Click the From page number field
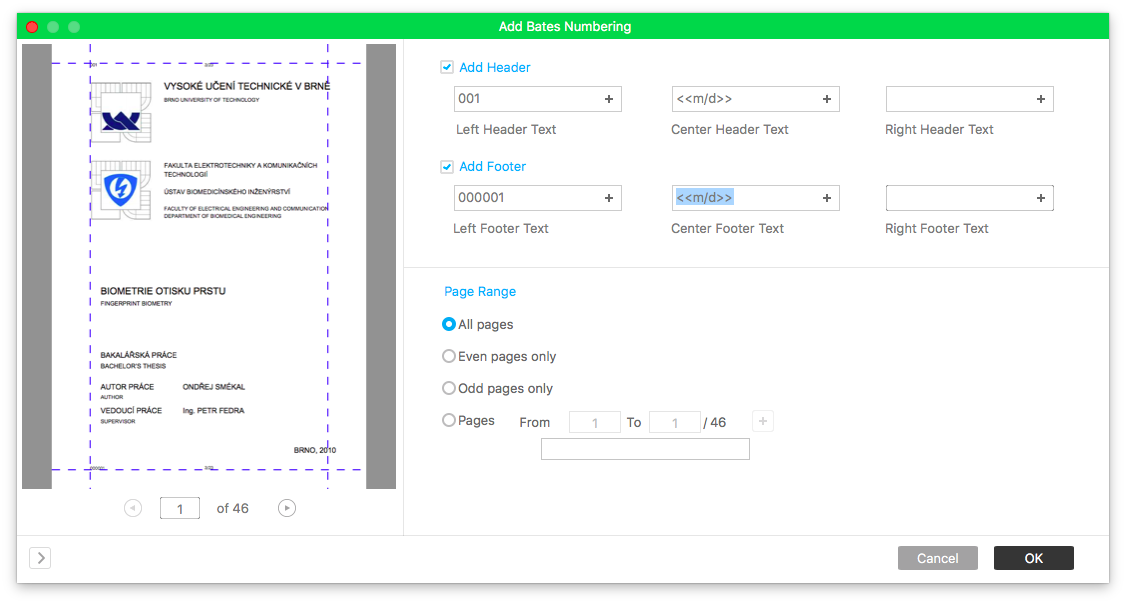The height and width of the screenshot is (604, 1126). pos(595,422)
